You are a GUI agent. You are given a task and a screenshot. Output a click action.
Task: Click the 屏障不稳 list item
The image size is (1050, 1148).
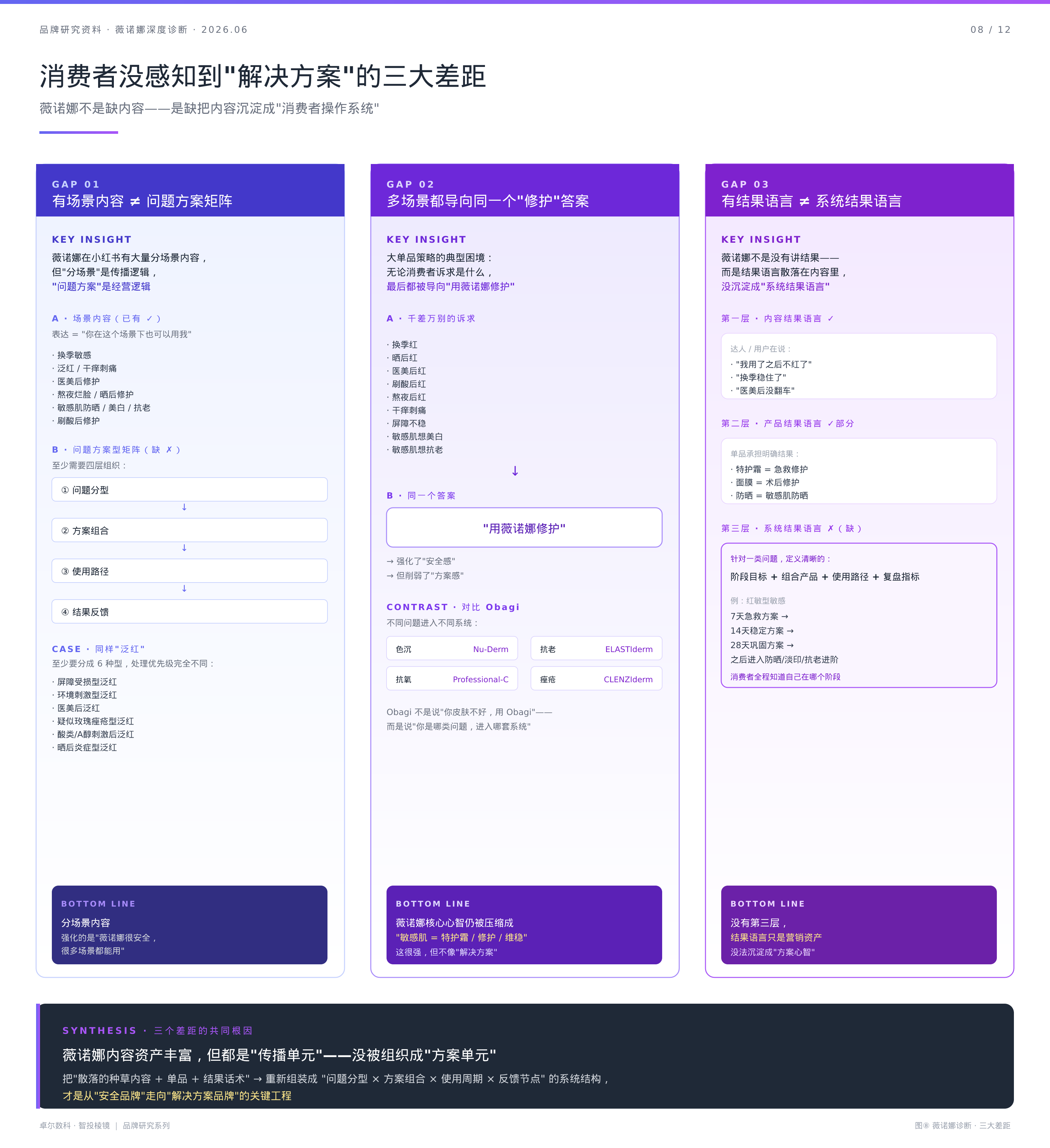pyautogui.click(x=406, y=423)
